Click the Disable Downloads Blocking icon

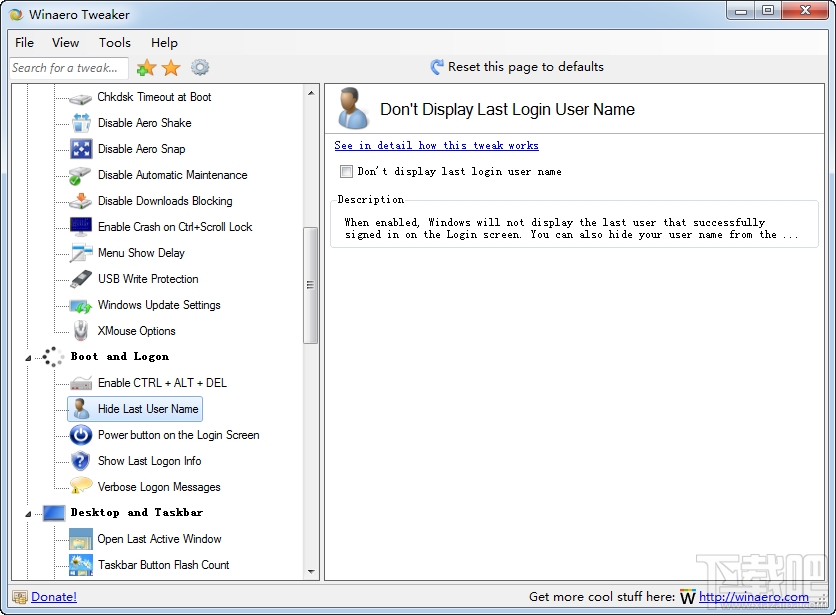(x=81, y=201)
